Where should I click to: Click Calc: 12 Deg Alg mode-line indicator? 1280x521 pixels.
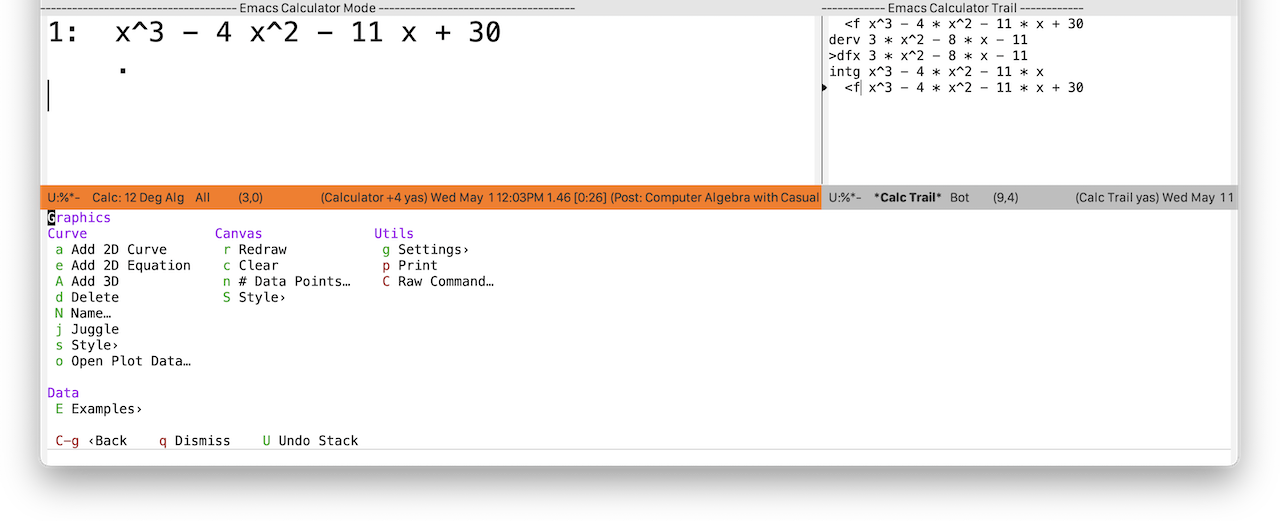(x=138, y=198)
